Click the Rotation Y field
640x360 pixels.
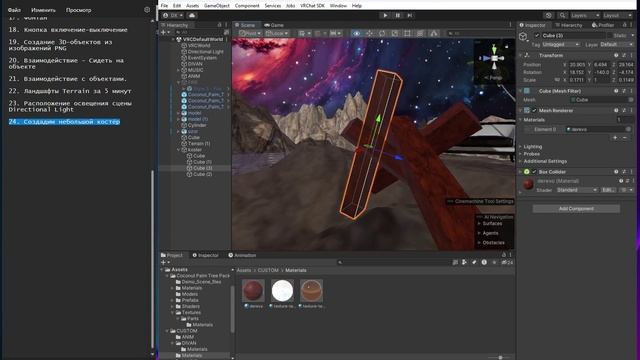click(602, 72)
